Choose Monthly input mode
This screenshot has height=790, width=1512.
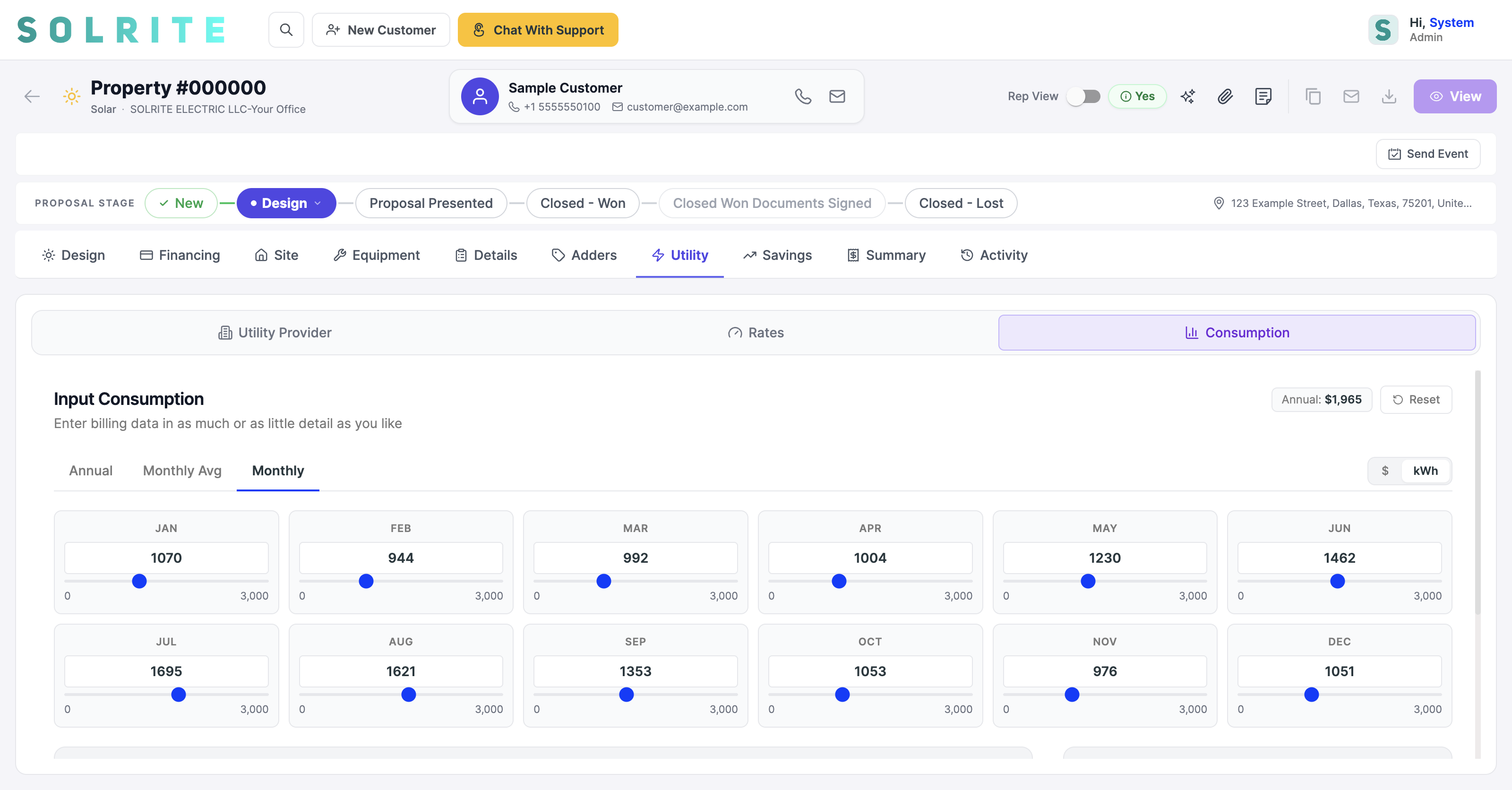pyautogui.click(x=278, y=471)
